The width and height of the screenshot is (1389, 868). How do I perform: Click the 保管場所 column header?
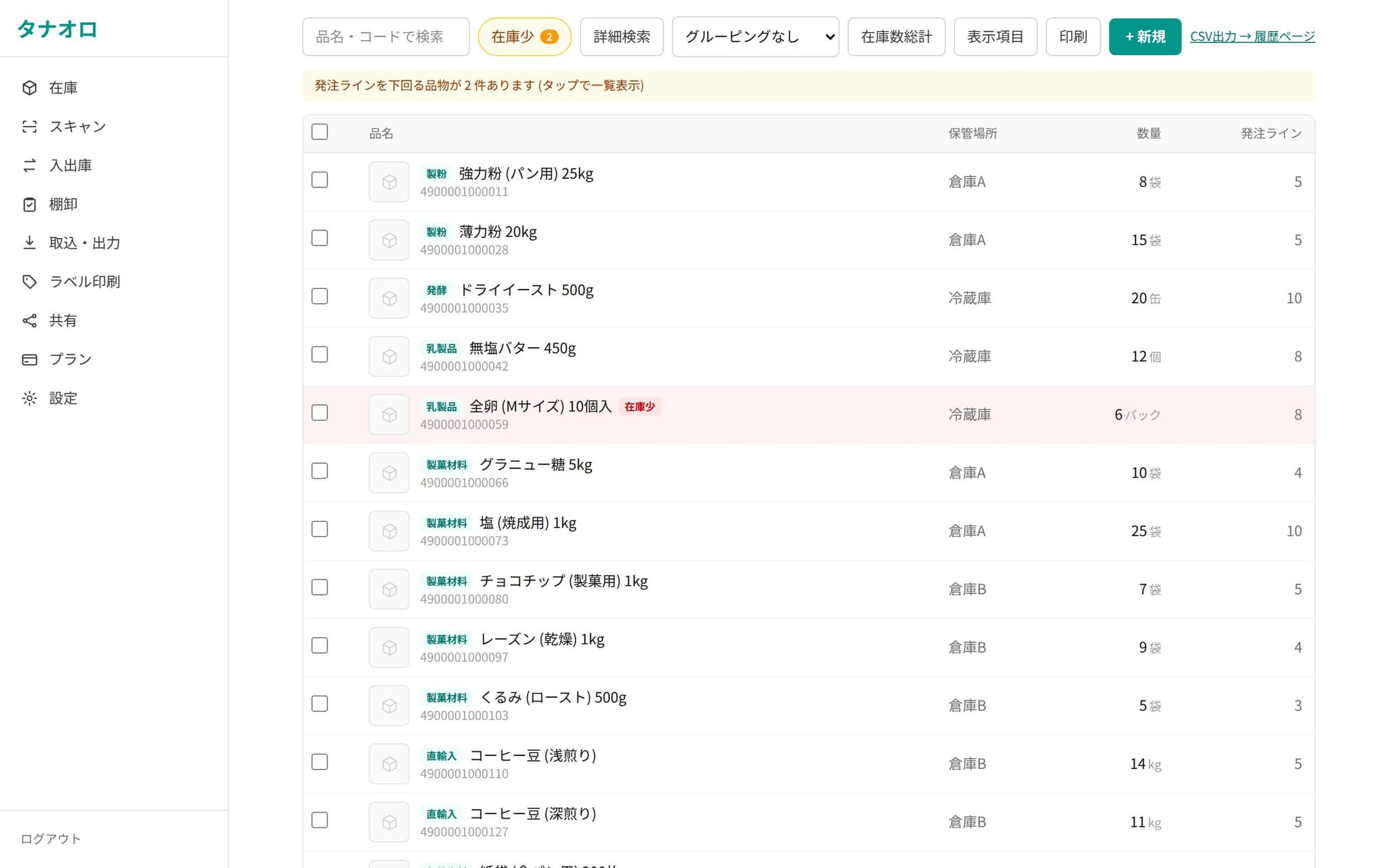point(973,134)
